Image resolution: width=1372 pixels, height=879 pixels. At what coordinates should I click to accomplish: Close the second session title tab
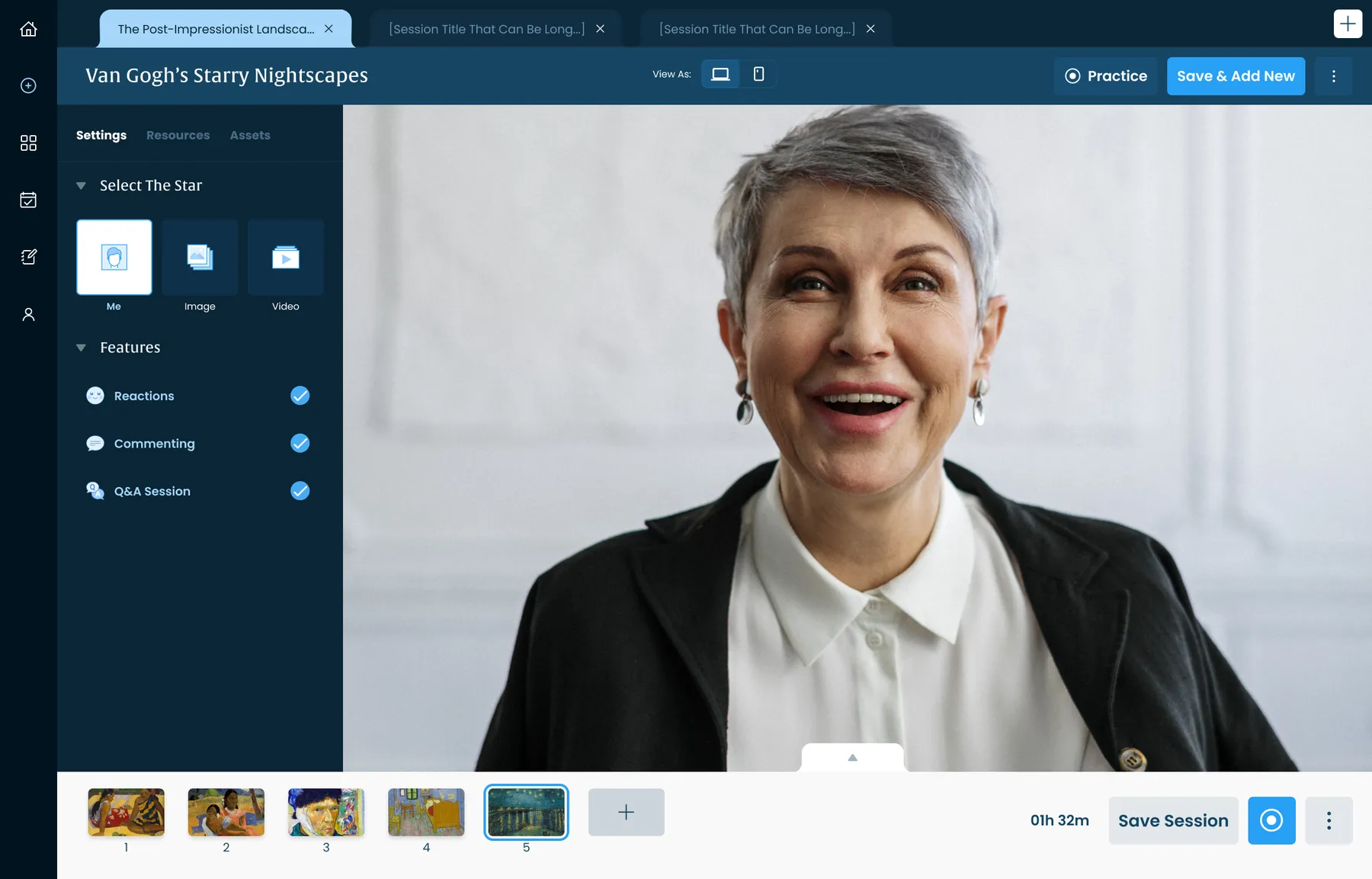tap(600, 29)
